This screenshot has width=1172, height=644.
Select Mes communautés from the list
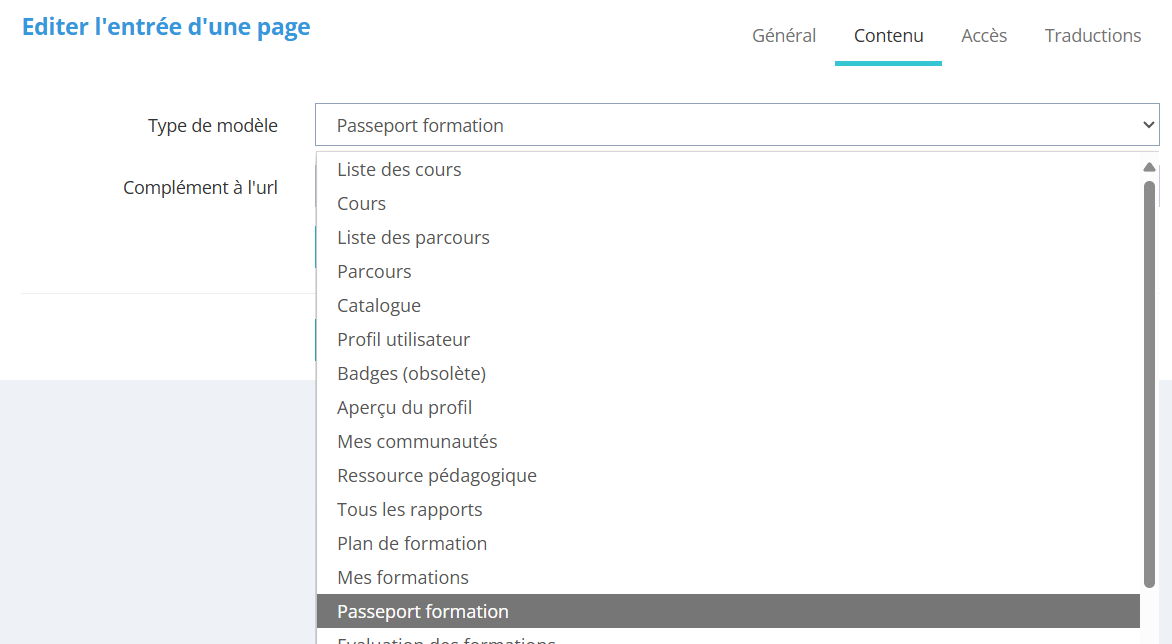tap(416, 441)
